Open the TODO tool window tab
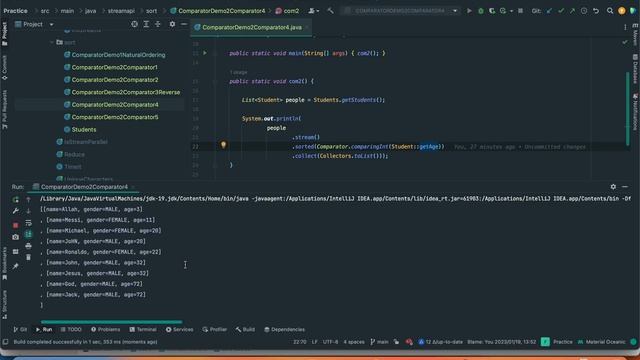This screenshot has height=360, width=640. (x=71, y=329)
